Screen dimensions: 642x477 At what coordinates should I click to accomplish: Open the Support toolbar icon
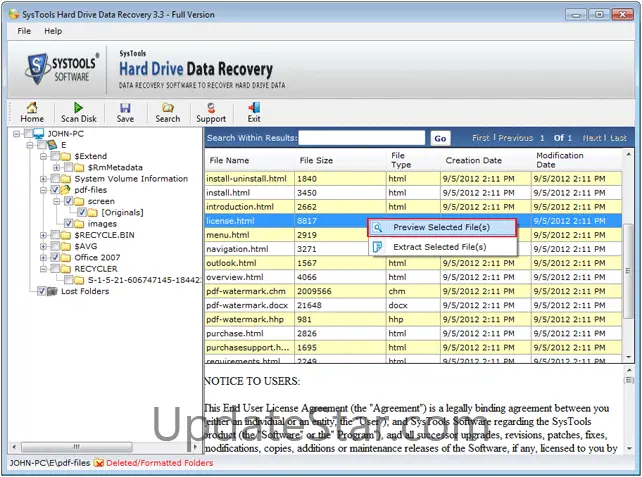(x=210, y=108)
